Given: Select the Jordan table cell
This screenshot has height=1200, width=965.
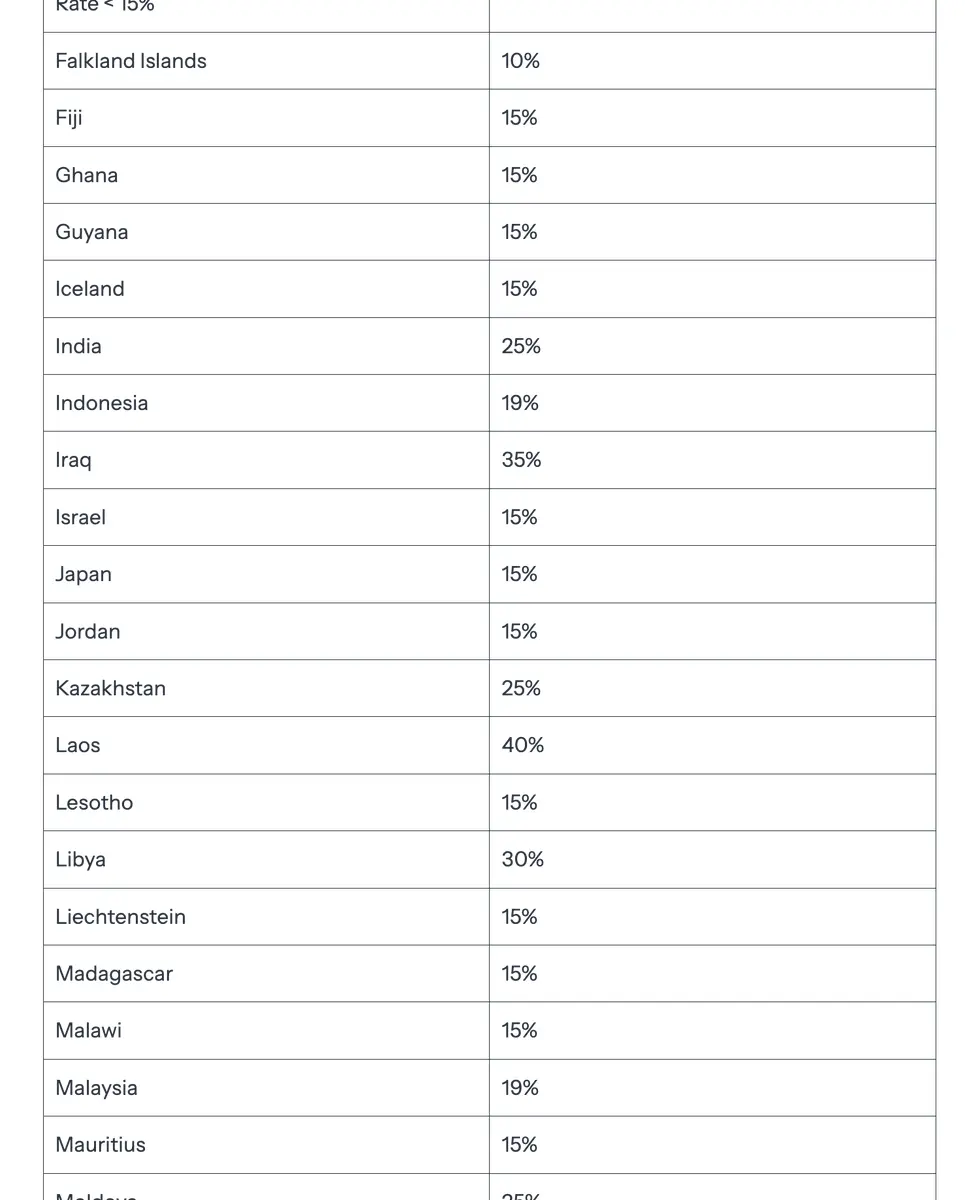Looking at the screenshot, I should coord(266,631).
